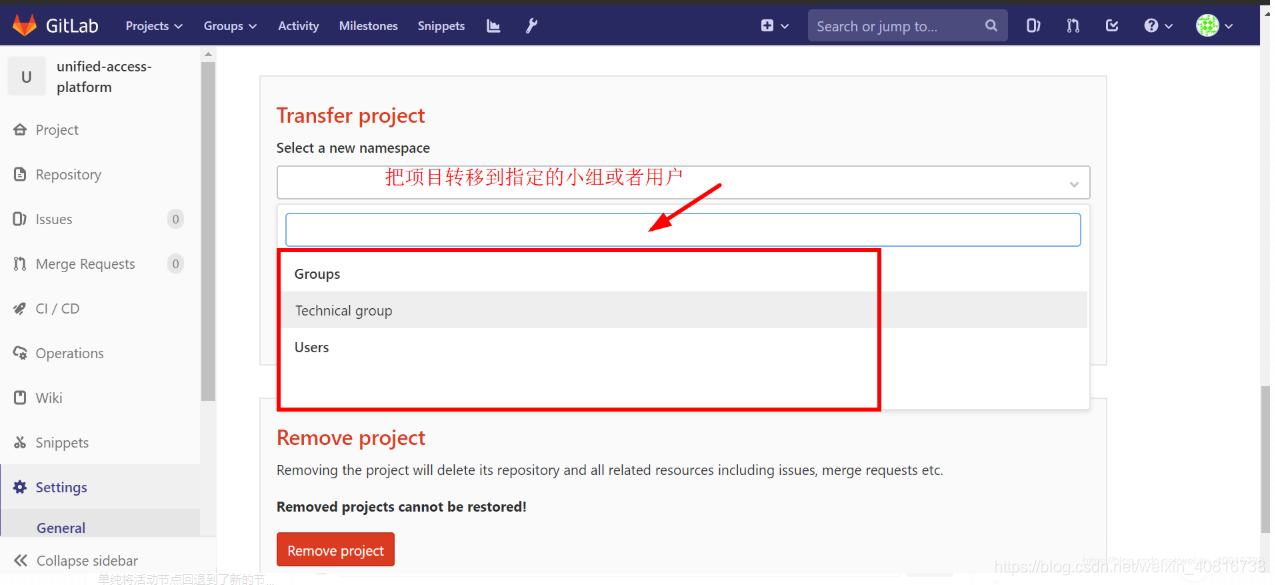This screenshot has height=585, width=1275.
Task: Click the namespace dropdown chevron arrow
Action: (x=1074, y=184)
